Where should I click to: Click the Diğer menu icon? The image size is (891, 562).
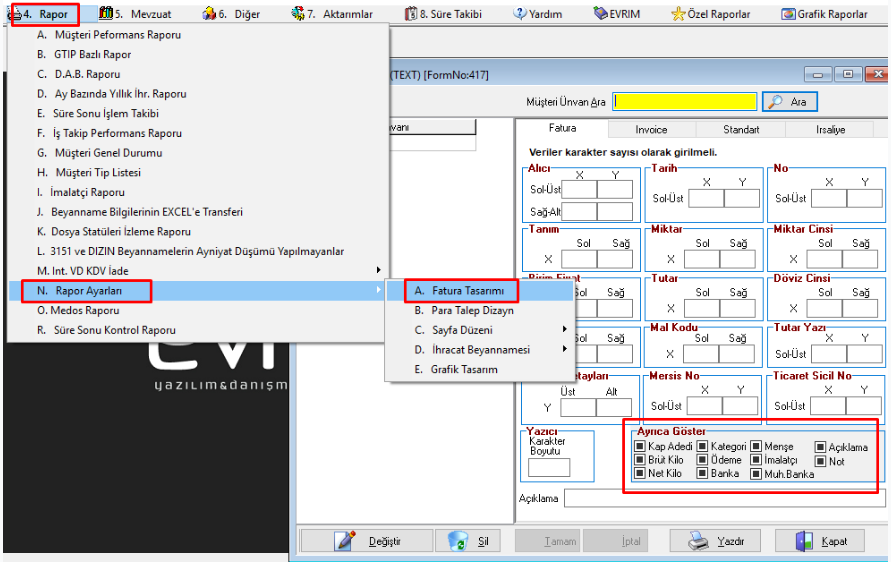(x=209, y=14)
